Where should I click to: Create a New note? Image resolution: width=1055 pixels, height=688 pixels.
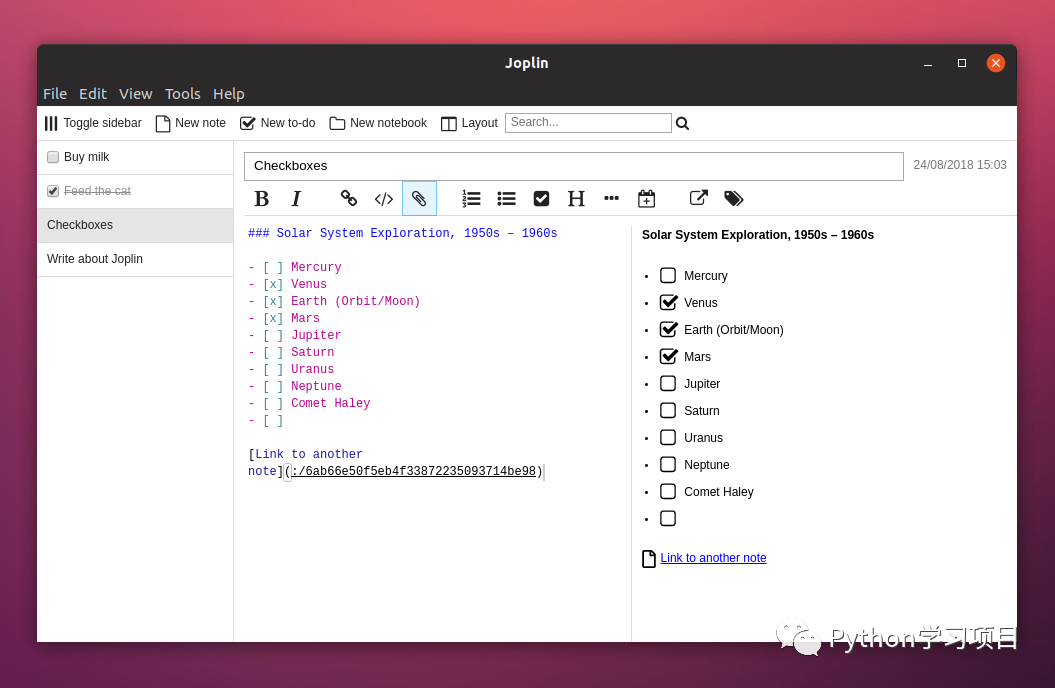coord(190,123)
